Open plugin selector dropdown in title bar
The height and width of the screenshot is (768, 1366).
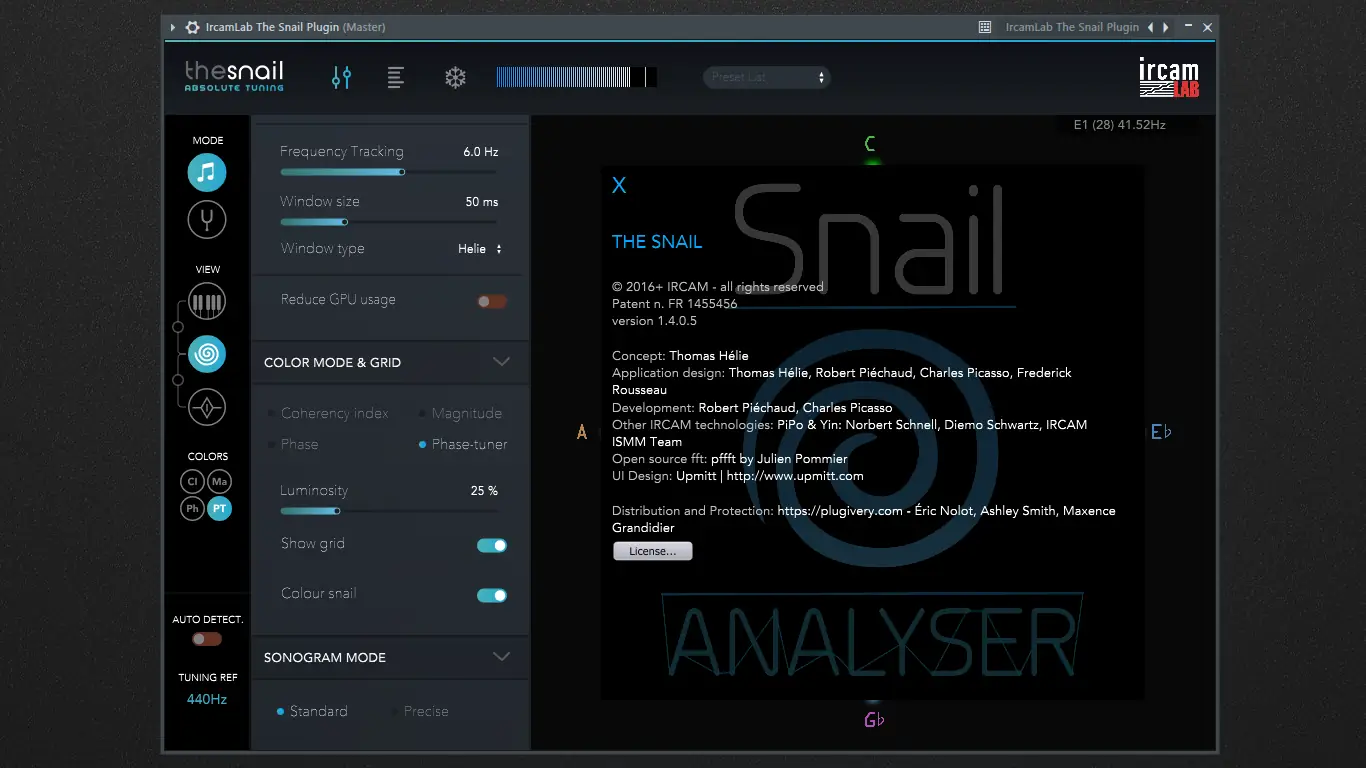(1072, 27)
